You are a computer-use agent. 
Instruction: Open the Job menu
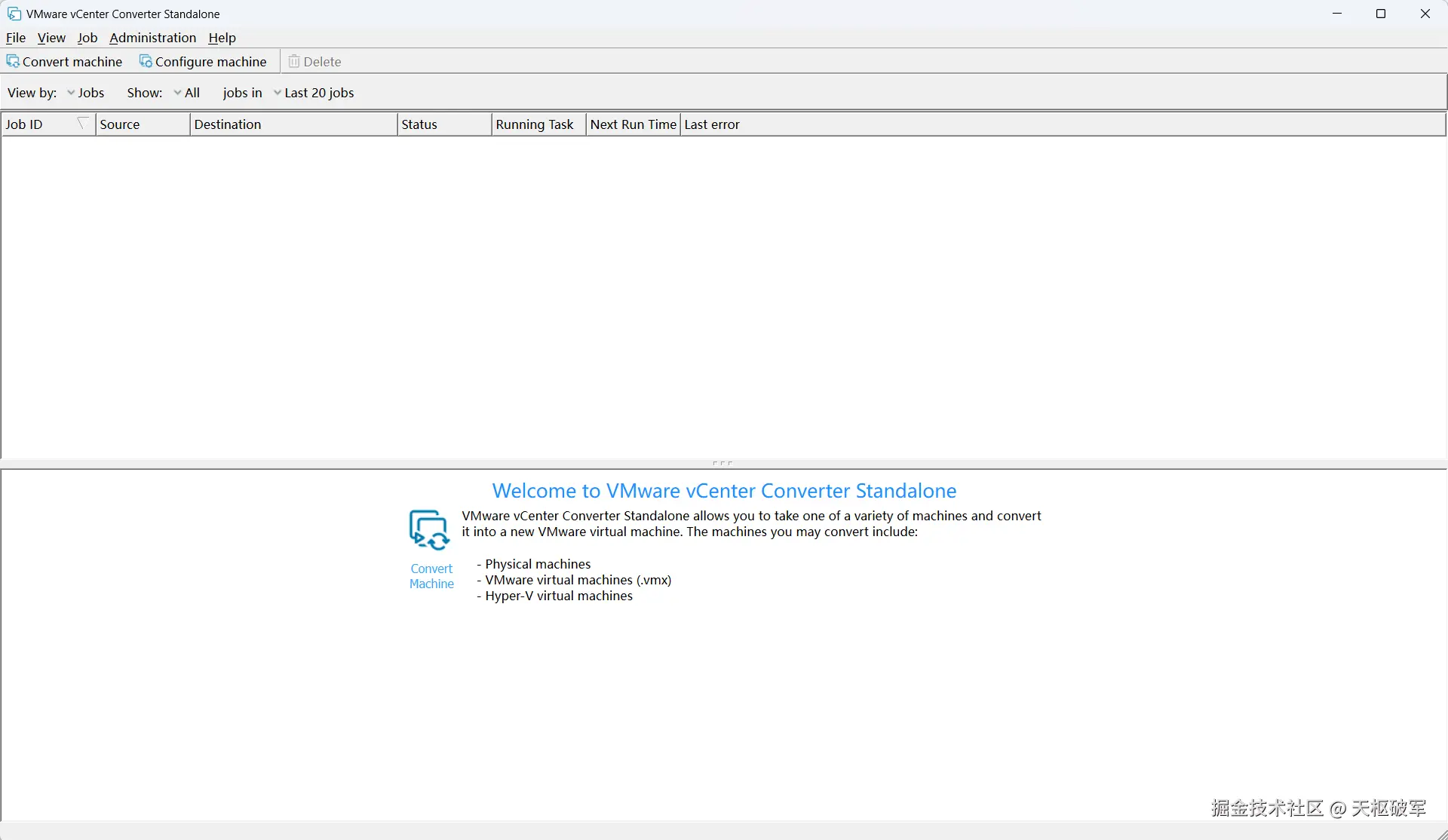(87, 38)
